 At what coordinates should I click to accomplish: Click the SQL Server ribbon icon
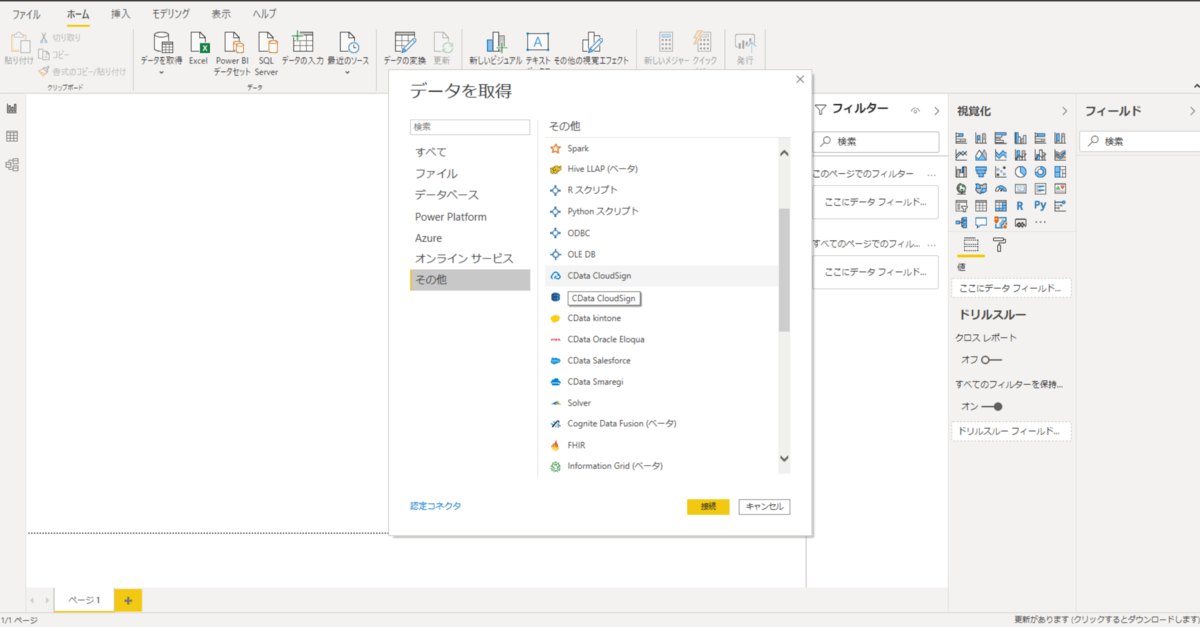[266, 43]
